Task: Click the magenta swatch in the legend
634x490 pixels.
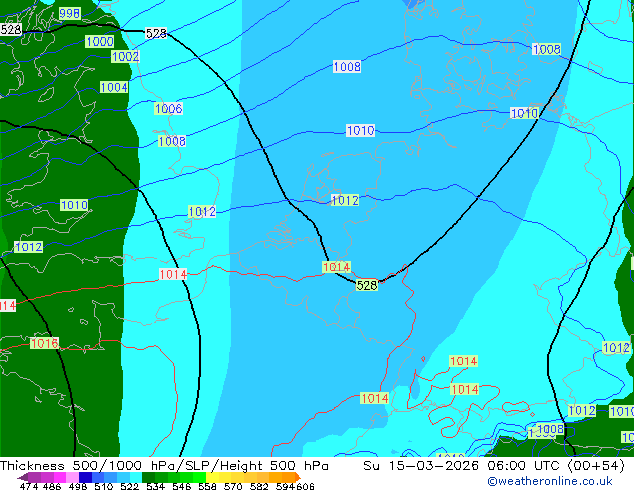Action: (60, 477)
